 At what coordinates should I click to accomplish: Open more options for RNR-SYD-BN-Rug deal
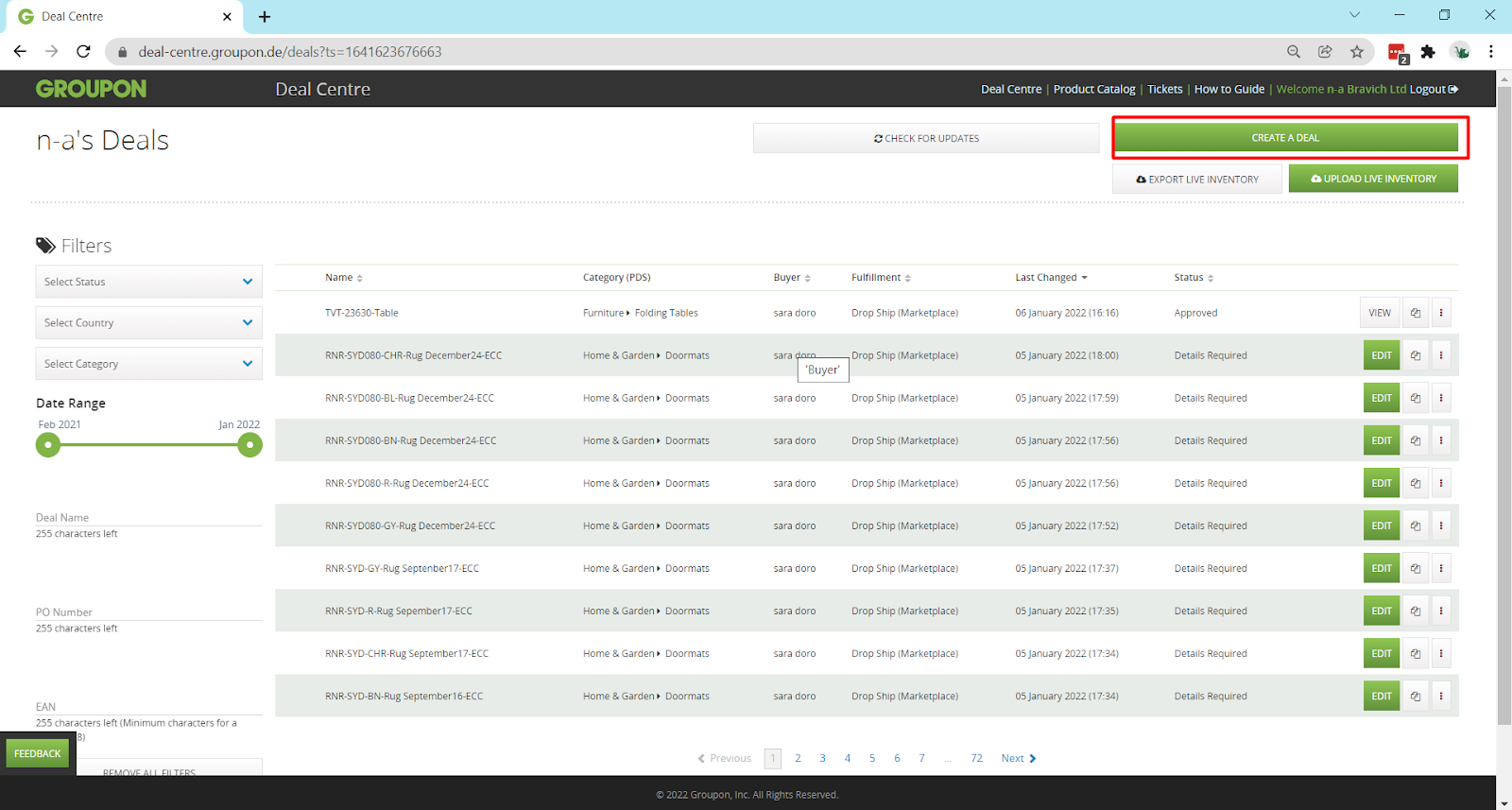1441,696
